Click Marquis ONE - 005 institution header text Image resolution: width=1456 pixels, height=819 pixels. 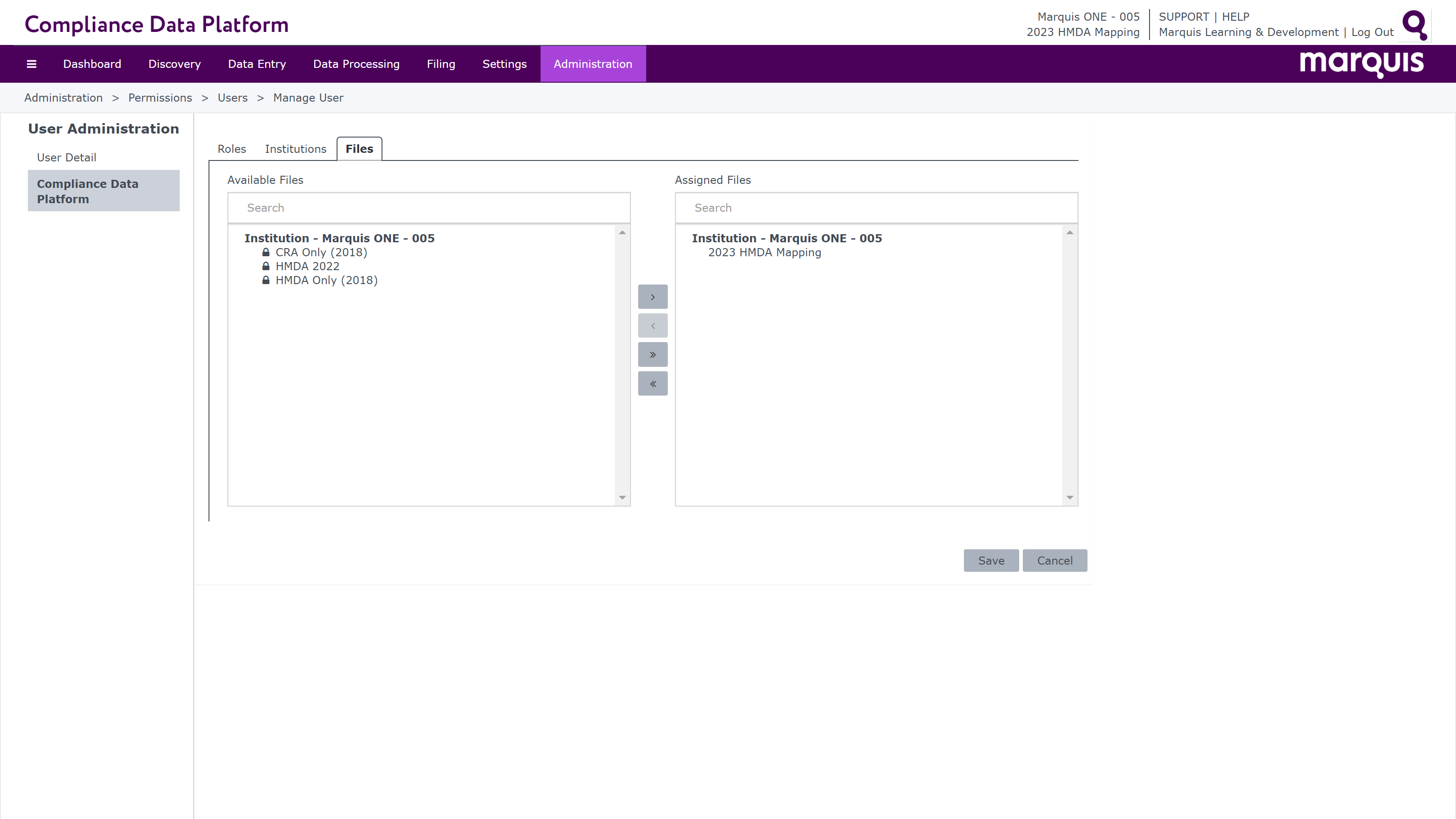click(1088, 17)
